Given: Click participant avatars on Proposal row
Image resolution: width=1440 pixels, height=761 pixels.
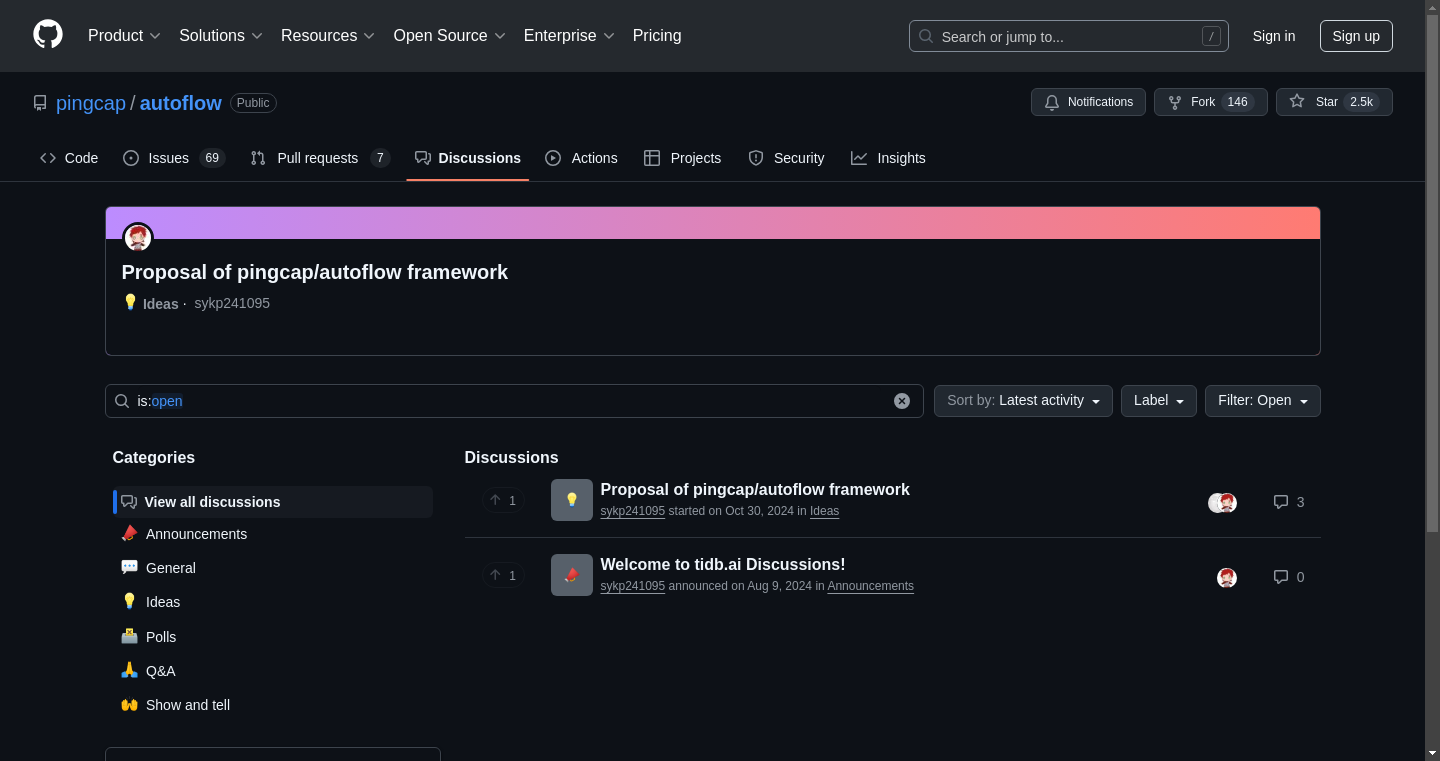Looking at the screenshot, I should 1222,503.
